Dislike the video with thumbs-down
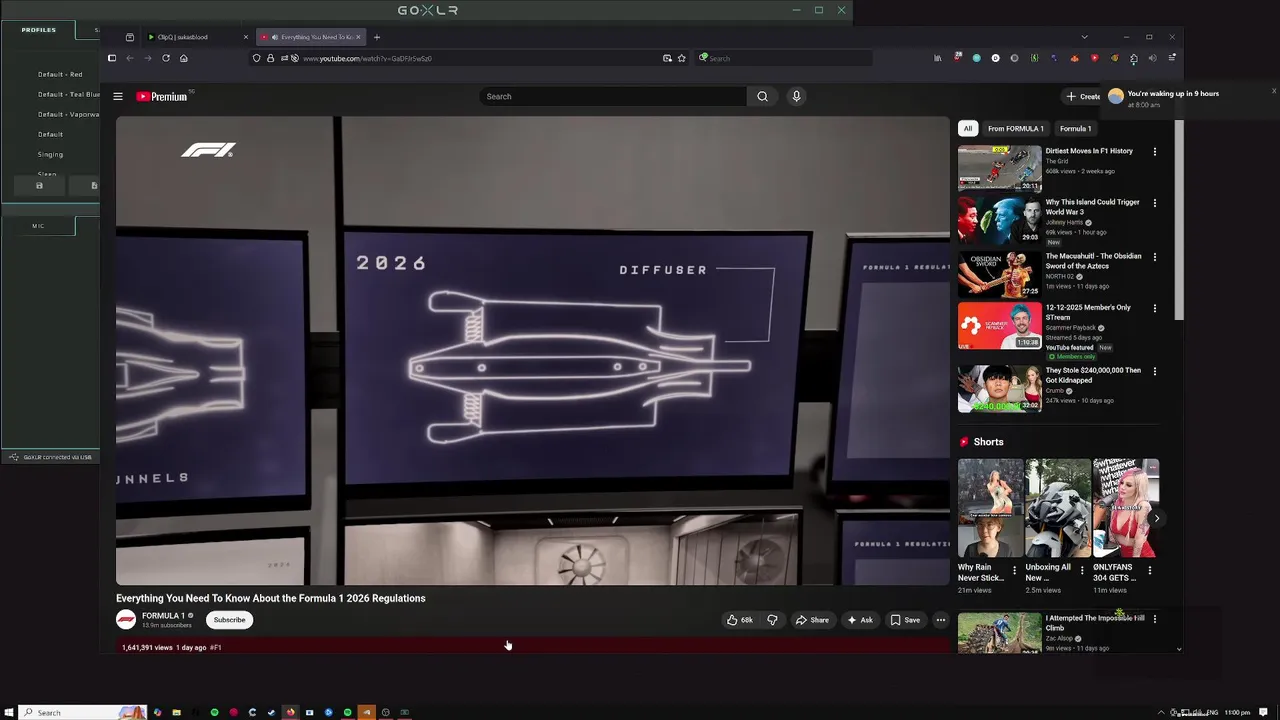 (772, 620)
